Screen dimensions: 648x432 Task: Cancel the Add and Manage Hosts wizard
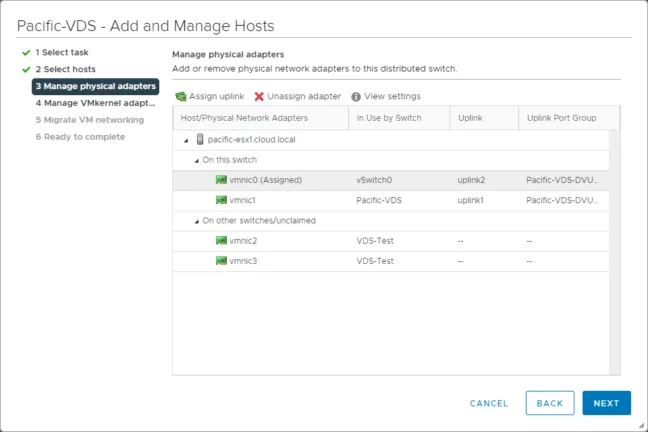(489, 403)
